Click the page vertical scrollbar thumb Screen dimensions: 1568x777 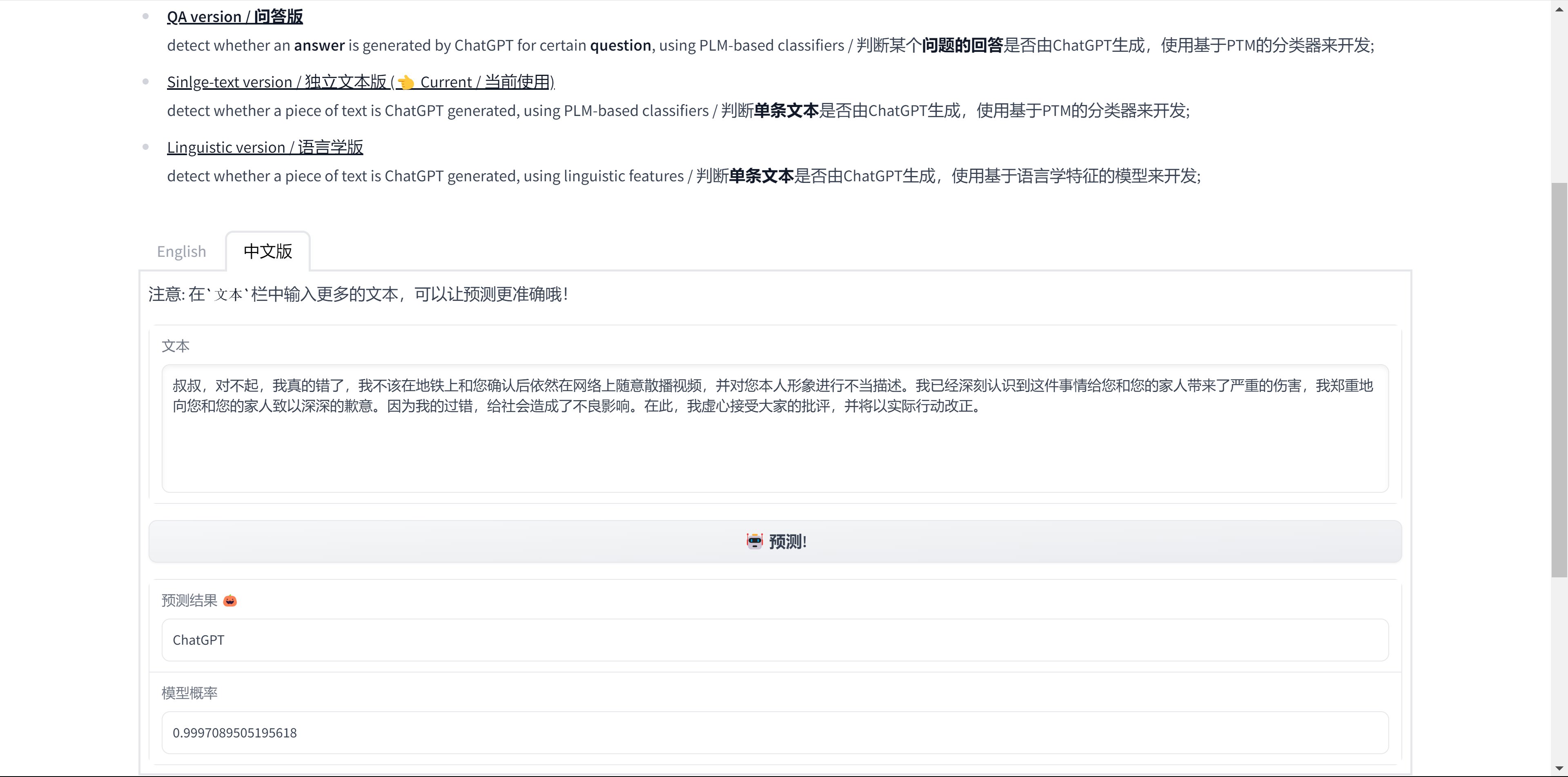[x=1559, y=380]
